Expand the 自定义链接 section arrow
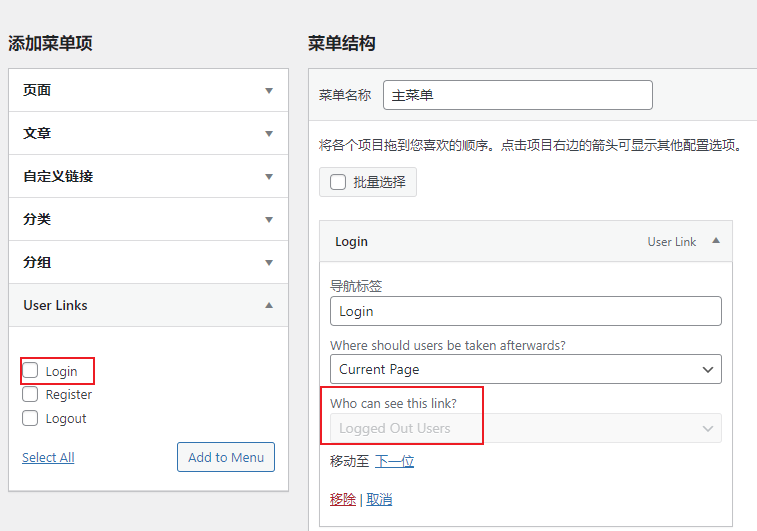Image resolution: width=757 pixels, height=531 pixels. [x=268, y=176]
